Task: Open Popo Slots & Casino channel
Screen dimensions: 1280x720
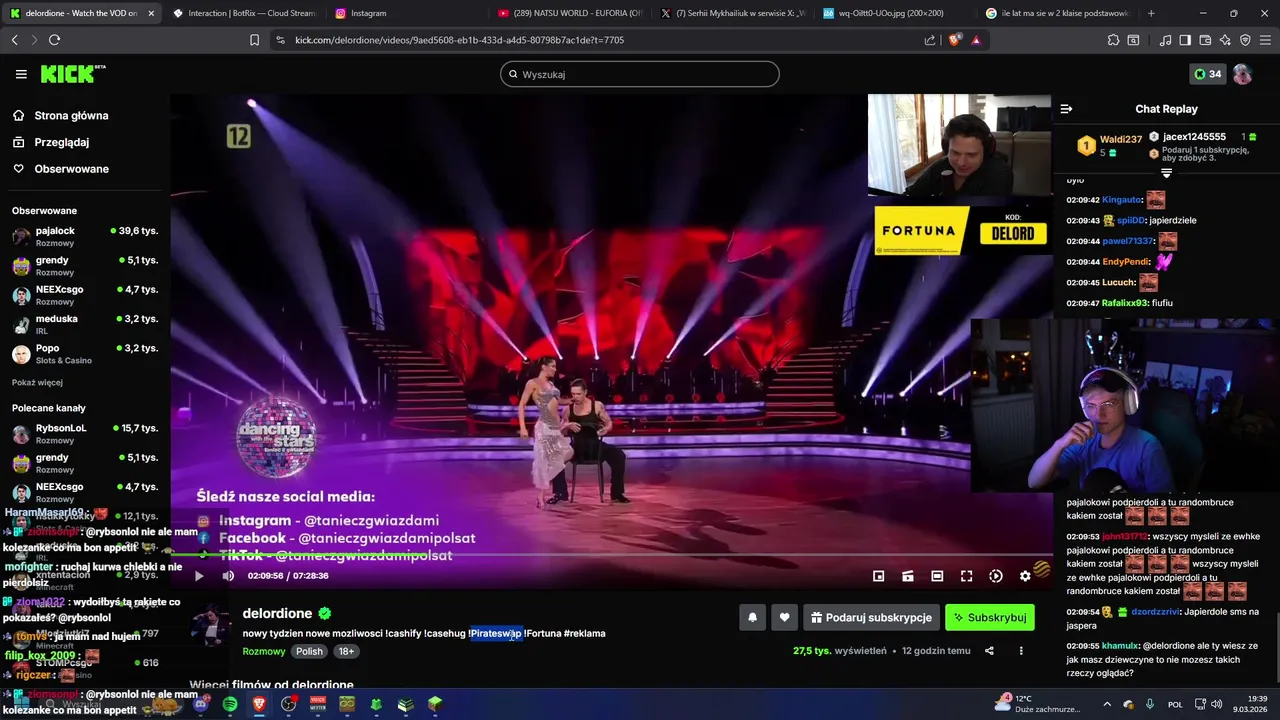Action: click(85, 353)
